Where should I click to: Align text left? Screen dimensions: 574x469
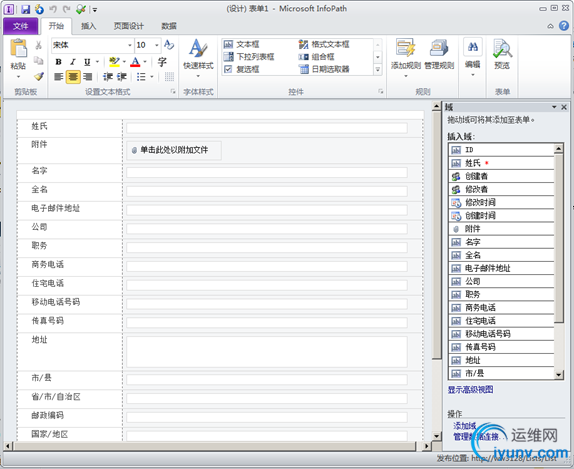pyautogui.click(x=59, y=77)
